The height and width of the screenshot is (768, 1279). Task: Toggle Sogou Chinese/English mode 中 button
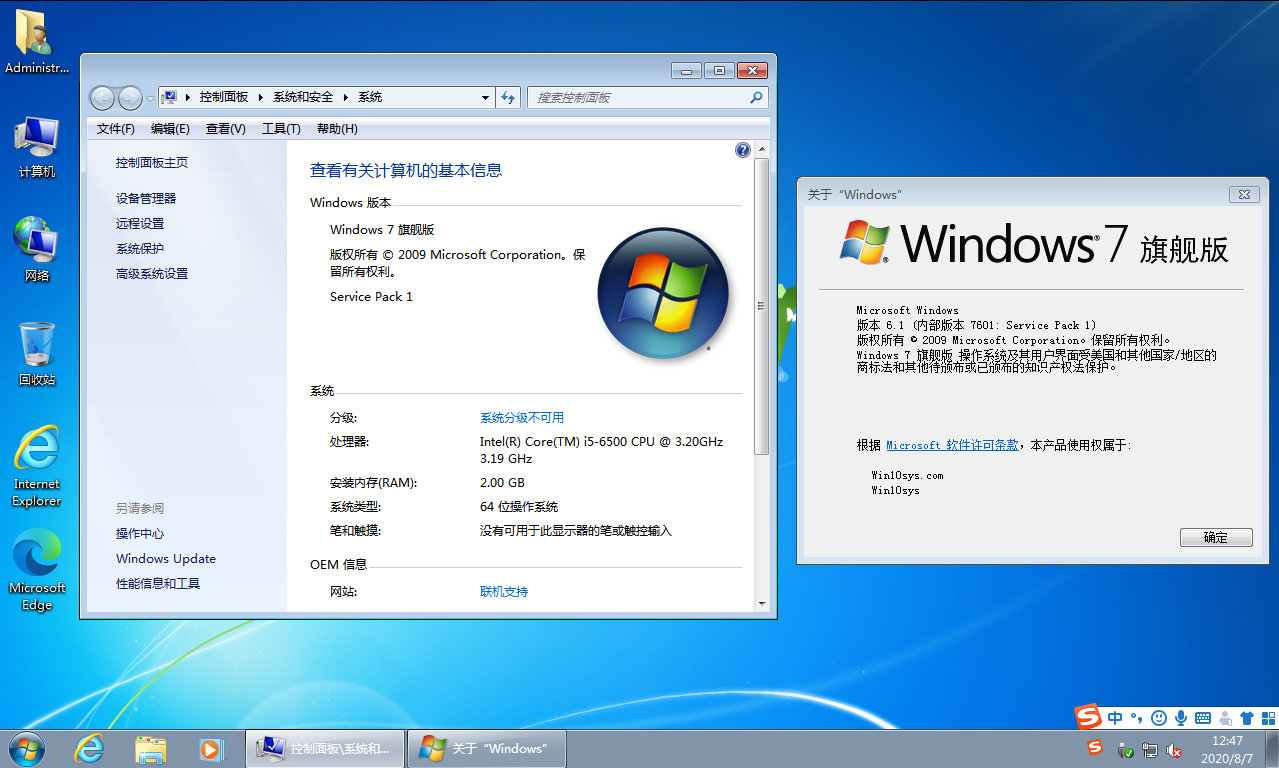[x=1115, y=718]
